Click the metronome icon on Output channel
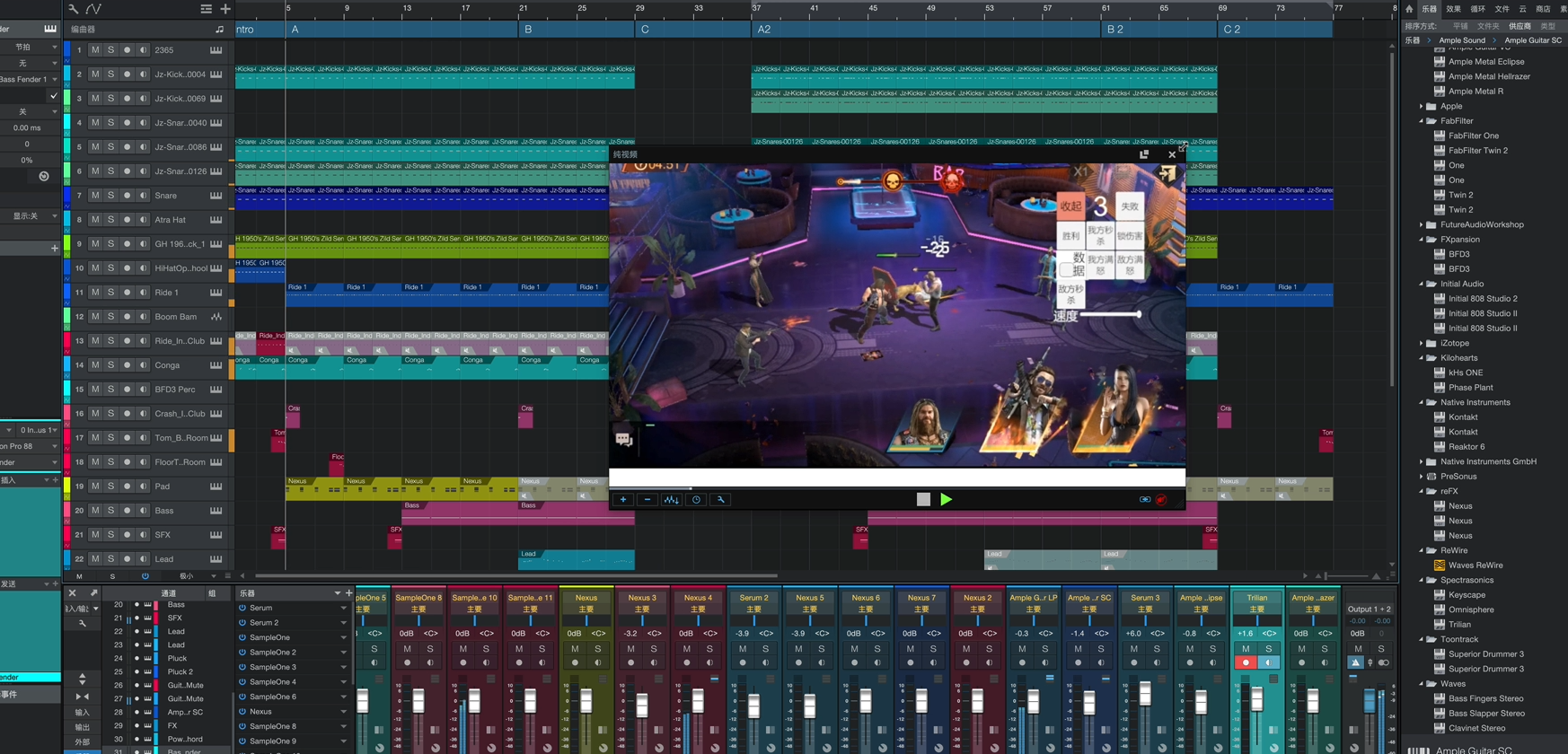1568x754 pixels. tap(1356, 663)
